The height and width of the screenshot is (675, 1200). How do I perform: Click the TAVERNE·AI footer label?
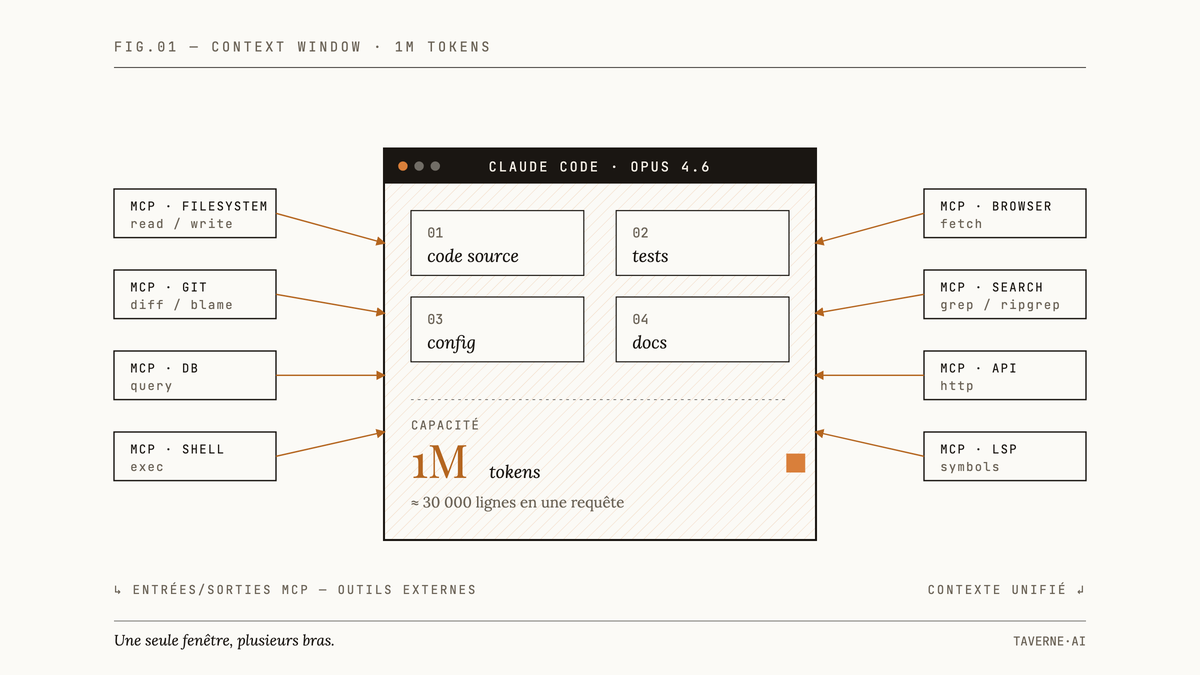pyautogui.click(x=1049, y=641)
